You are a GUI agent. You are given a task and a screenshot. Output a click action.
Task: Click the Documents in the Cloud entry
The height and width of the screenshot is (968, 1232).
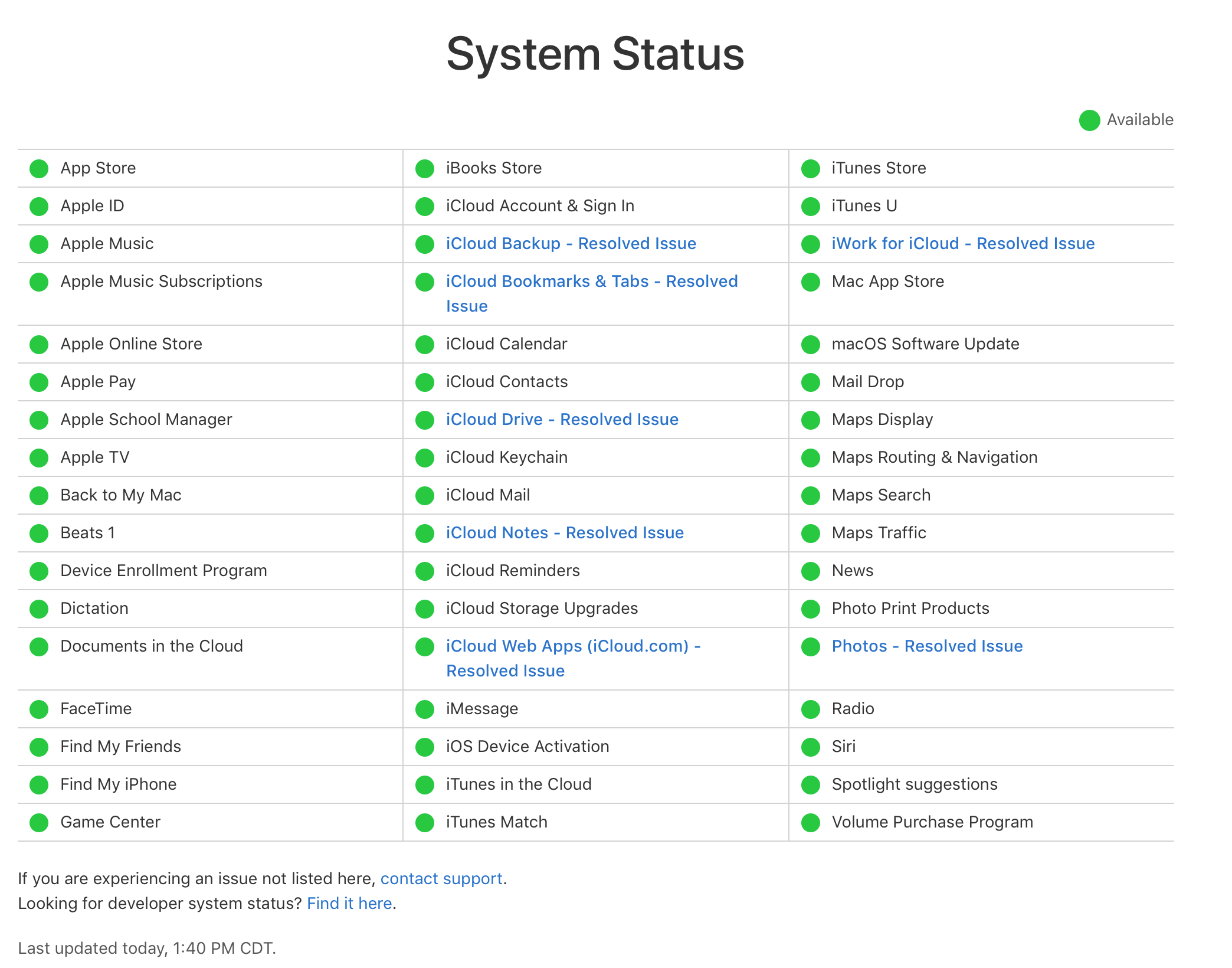coord(152,646)
